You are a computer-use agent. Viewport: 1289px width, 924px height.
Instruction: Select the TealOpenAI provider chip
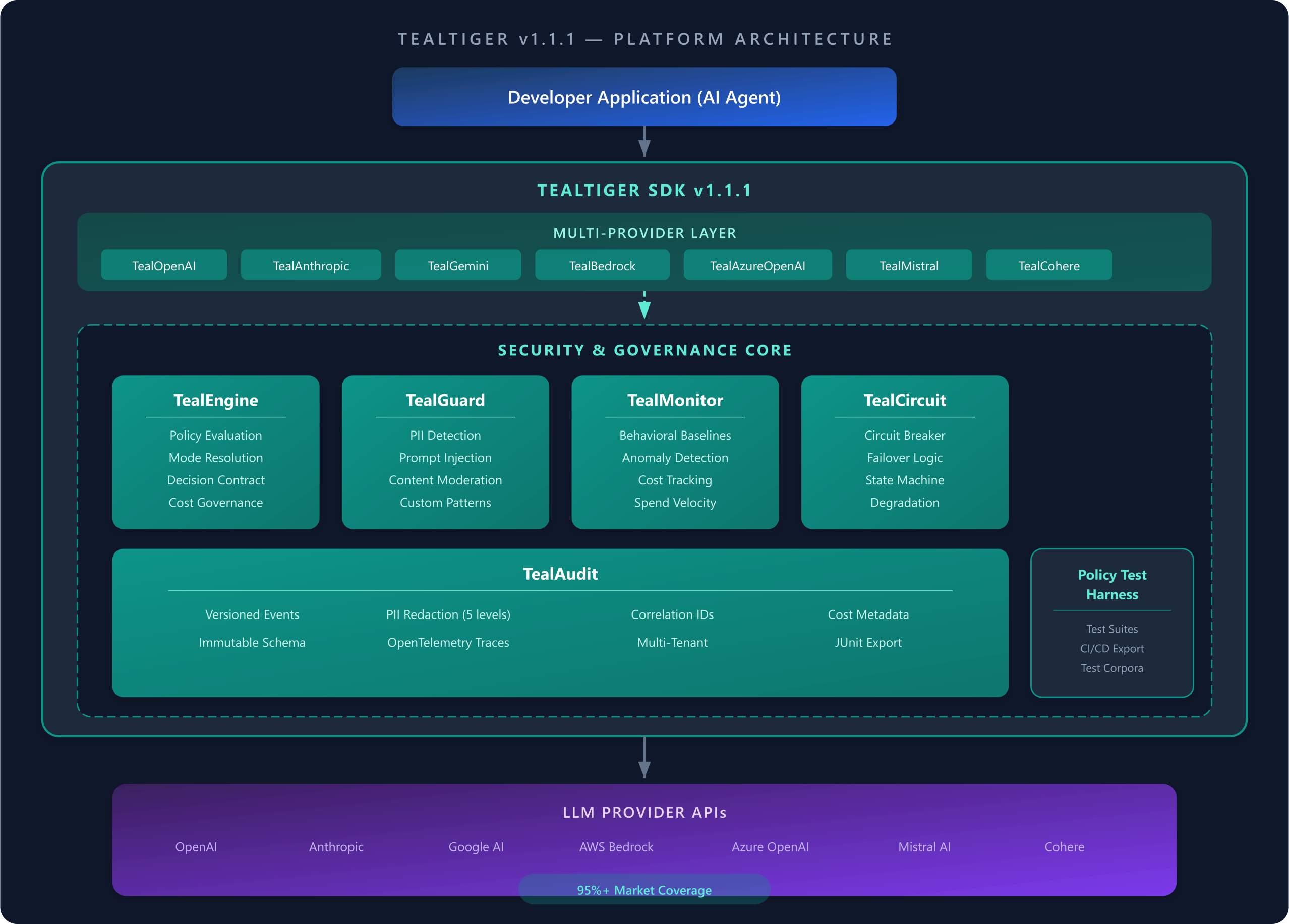click(x=164, y=265)
